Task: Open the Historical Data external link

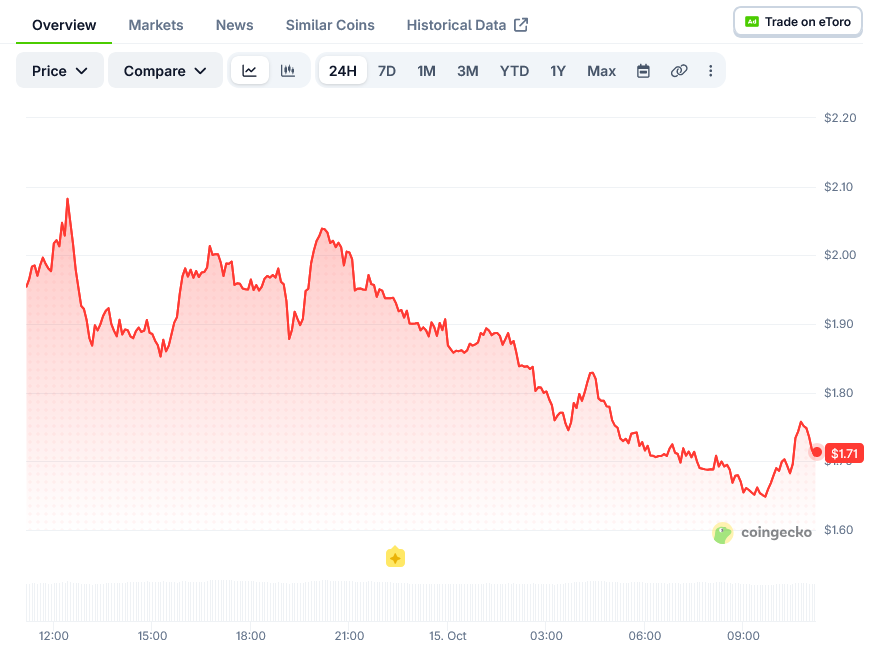Action: (467, 25)
